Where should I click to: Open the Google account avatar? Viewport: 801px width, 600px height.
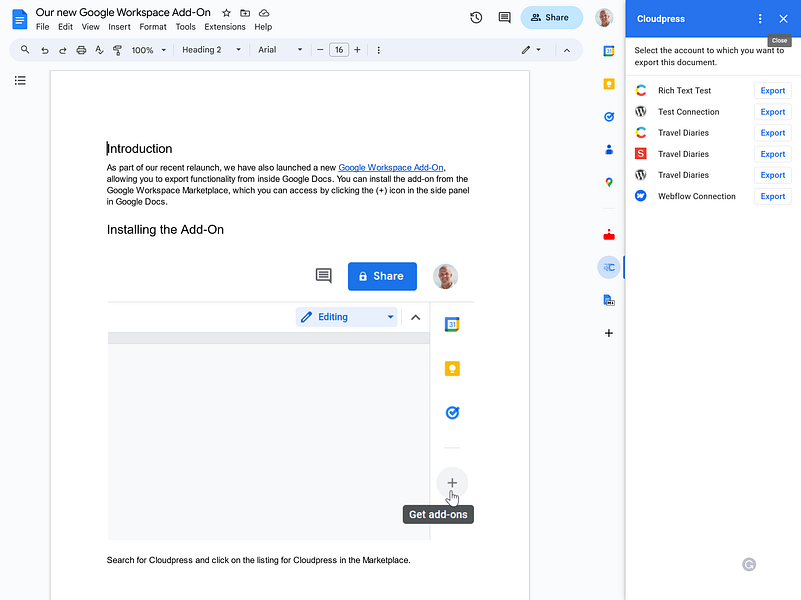(604, 18)
